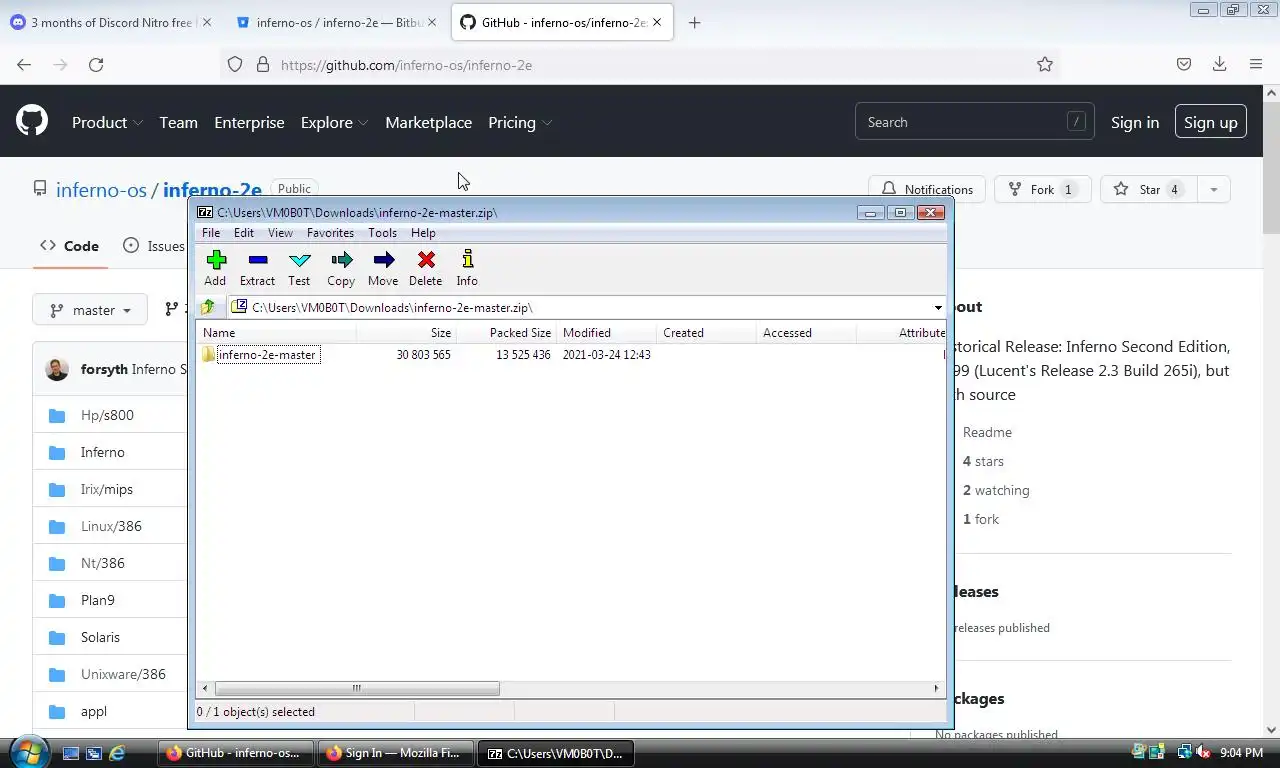Reload the page in Firefox

click(96, 64)
